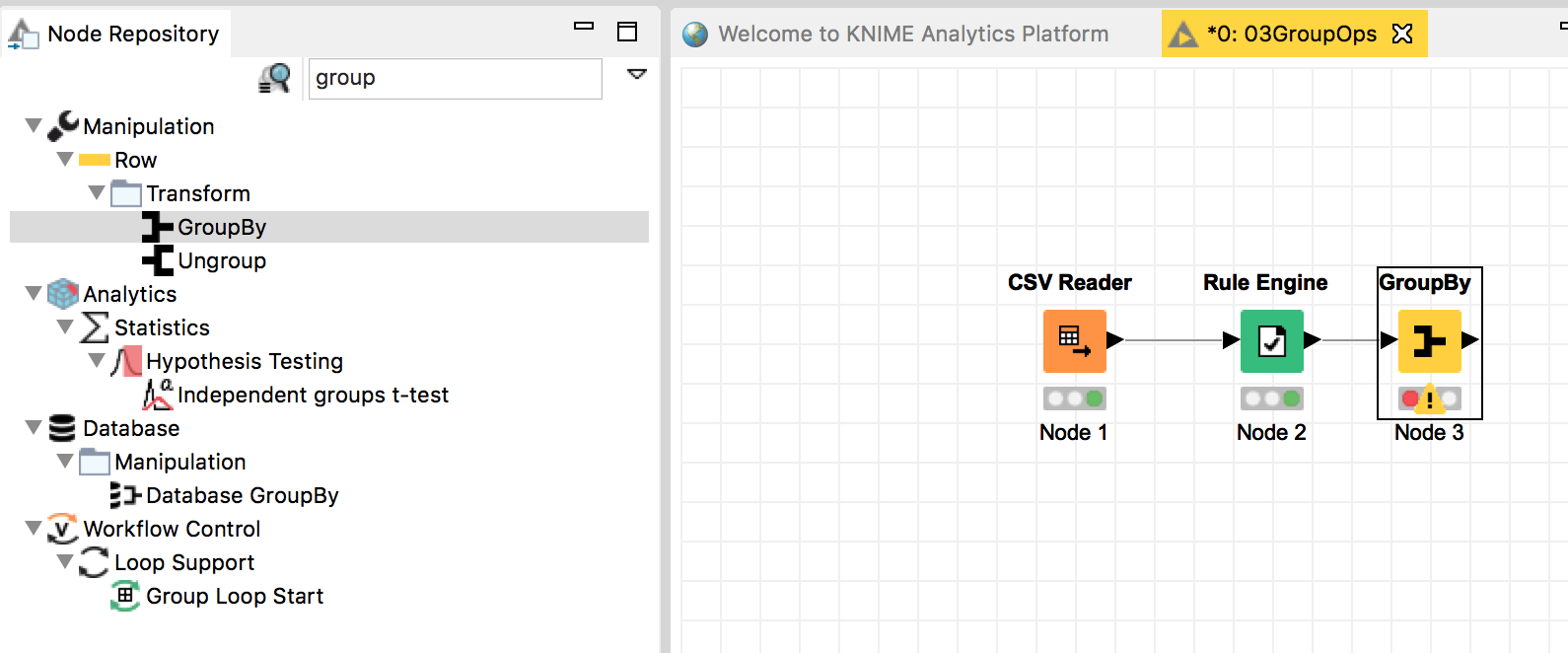The height and width of the screenshot is (653, 1568).
Task: Click the repository search field containing group
Action: [456, 78]
